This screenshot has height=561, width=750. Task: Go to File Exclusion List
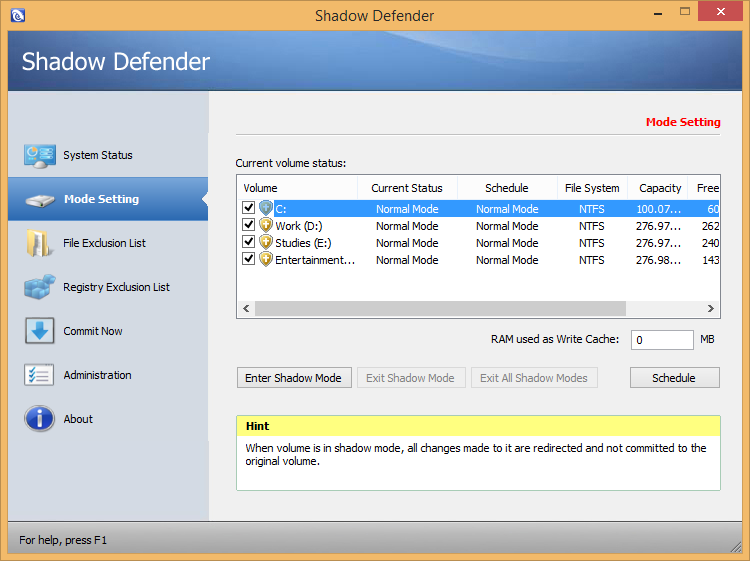click(108, 243)
